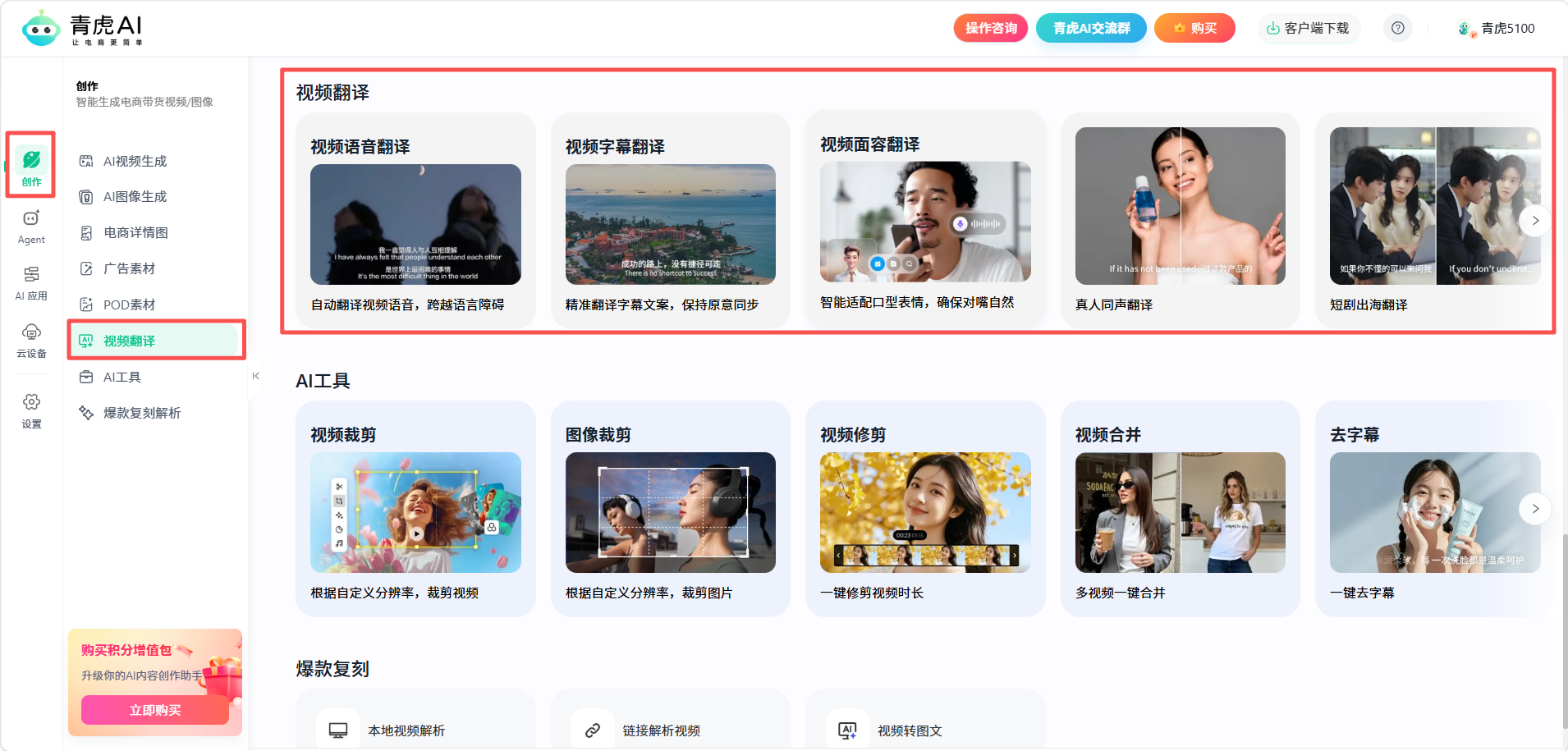Click 根据自定义分辨率，裁剪视频 description

(x=394, y=593)
